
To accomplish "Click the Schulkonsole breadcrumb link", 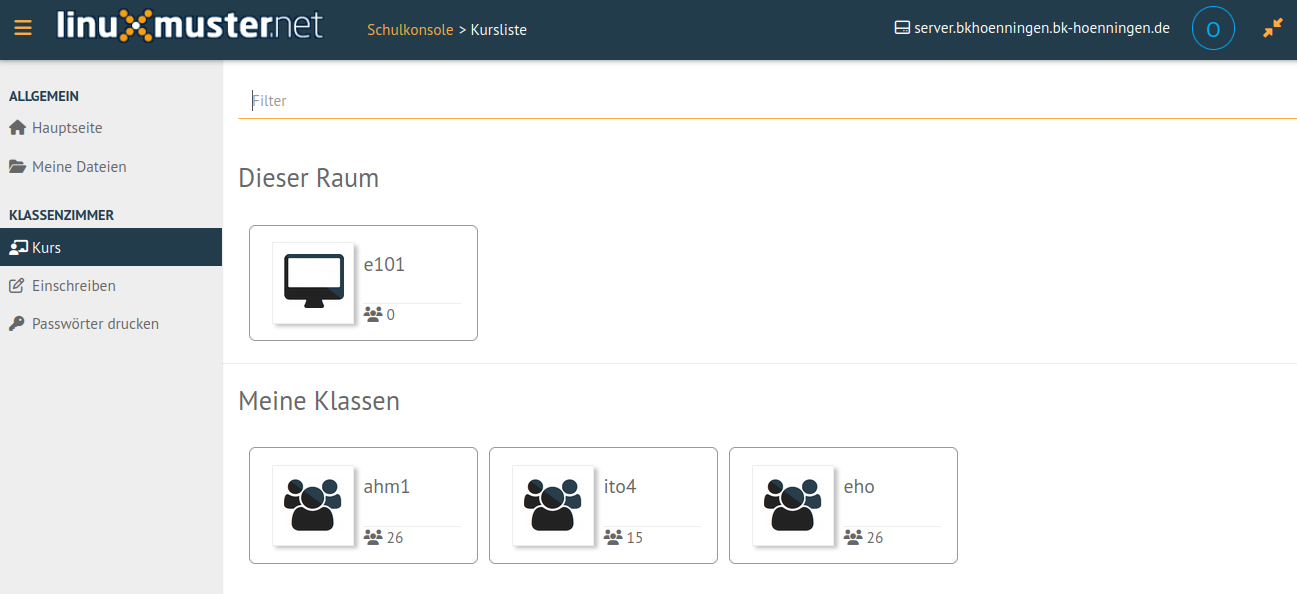I will point(410,30).
